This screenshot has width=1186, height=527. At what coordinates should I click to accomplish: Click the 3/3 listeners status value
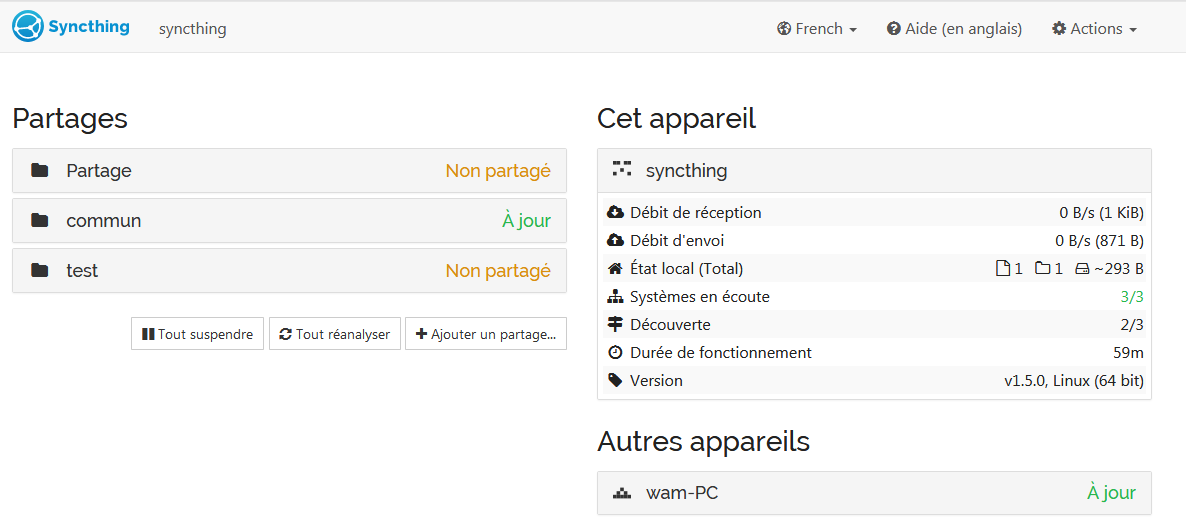click(x=1131, y=297)
